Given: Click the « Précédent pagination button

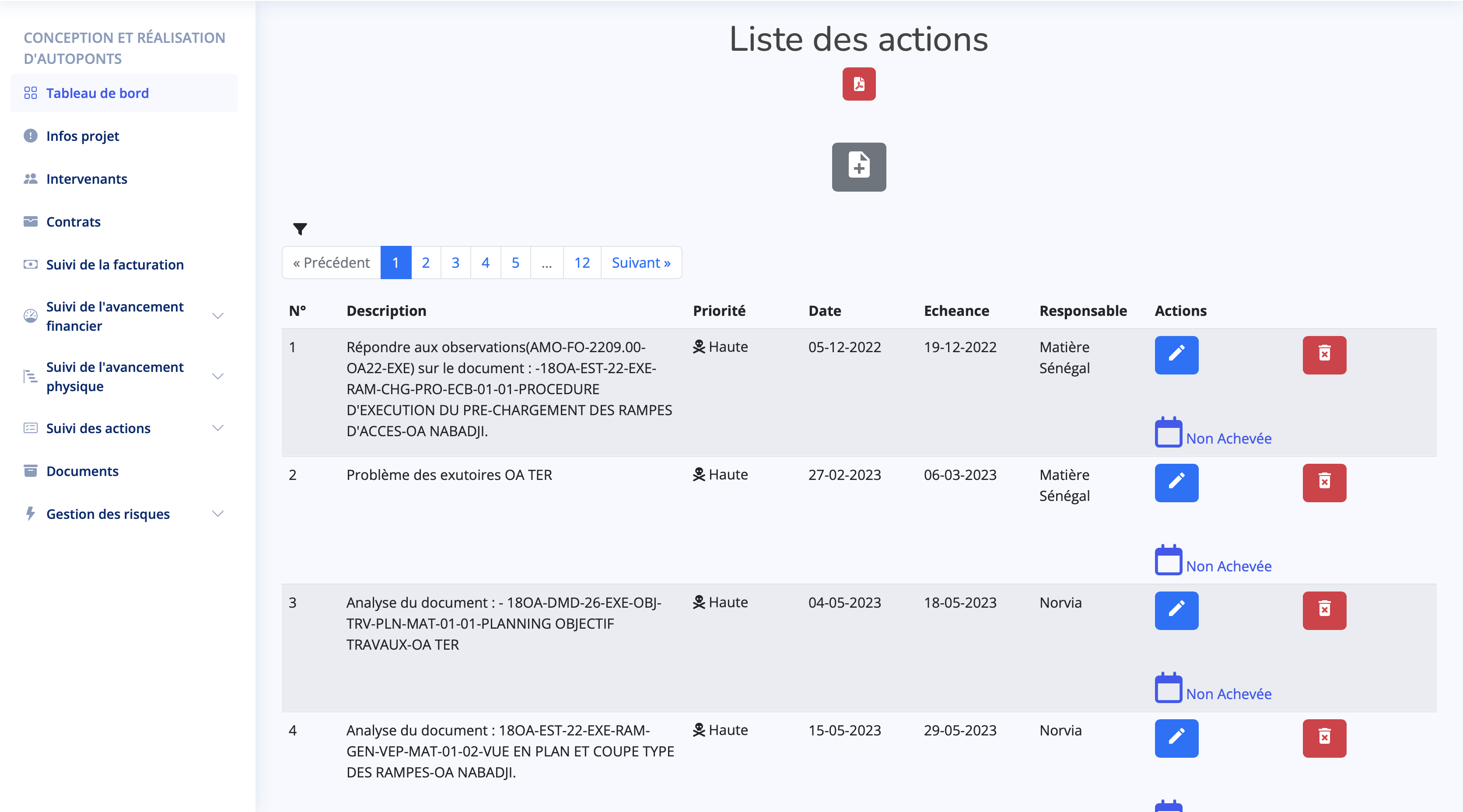Looking at the screenshot, I should (331, 262).
